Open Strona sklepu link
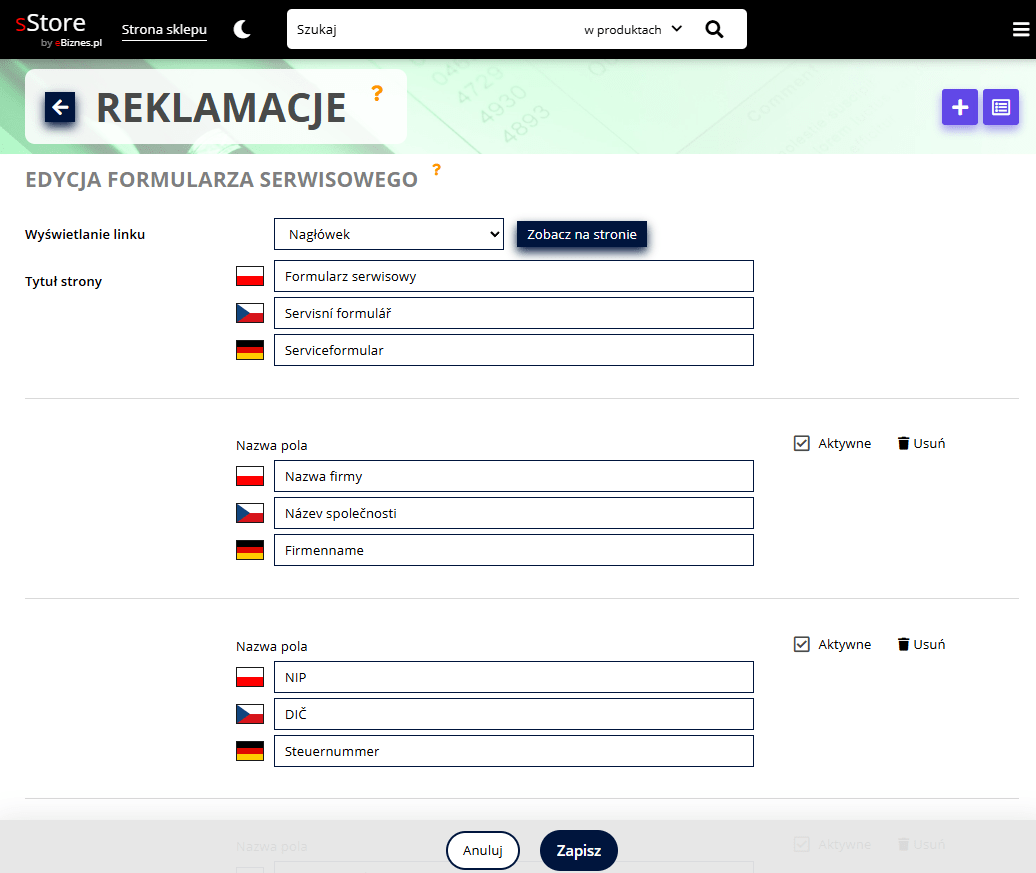1036x873 pixels. pyautogui.click(x=164, y=30)
